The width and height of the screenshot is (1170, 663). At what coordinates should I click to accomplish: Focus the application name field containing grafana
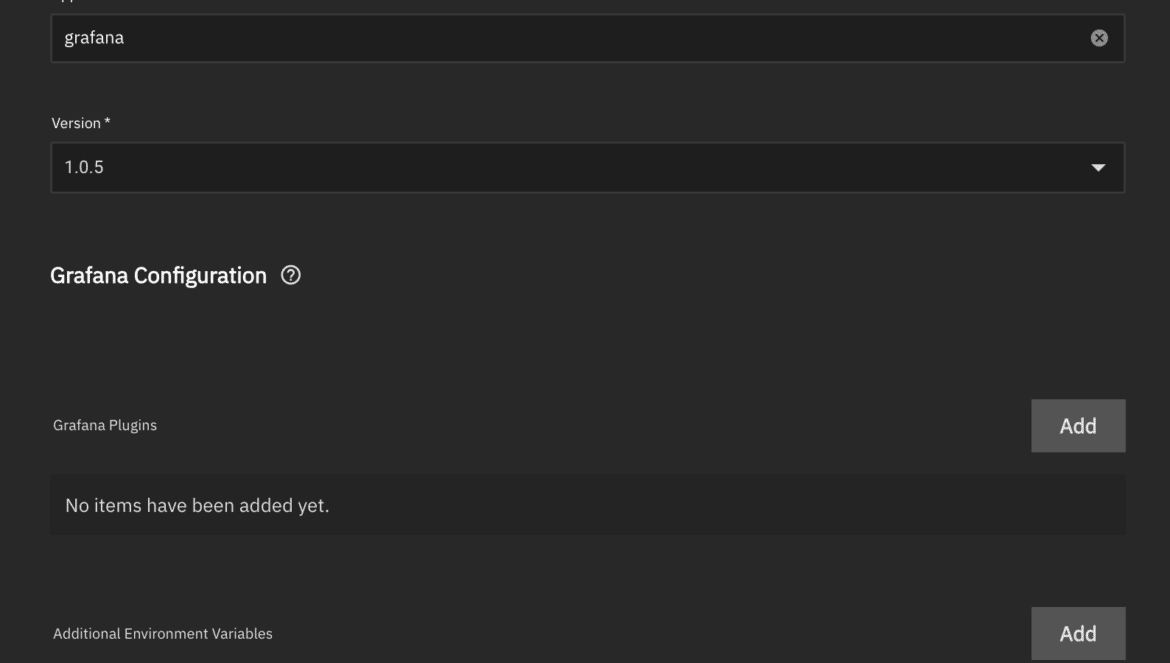point(587,38)
